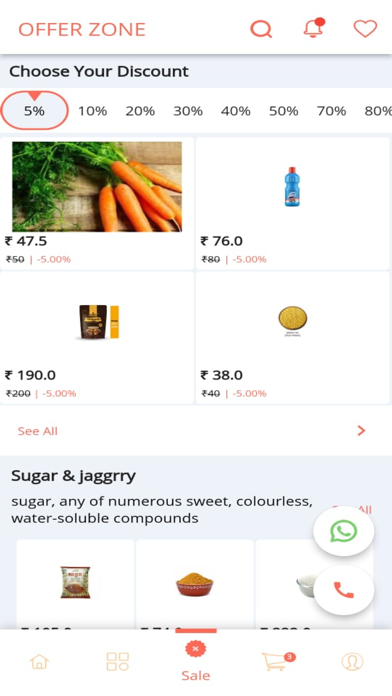392x696 pixels.
Task: Open the wishlist heart icon
Action: (365, 29)
